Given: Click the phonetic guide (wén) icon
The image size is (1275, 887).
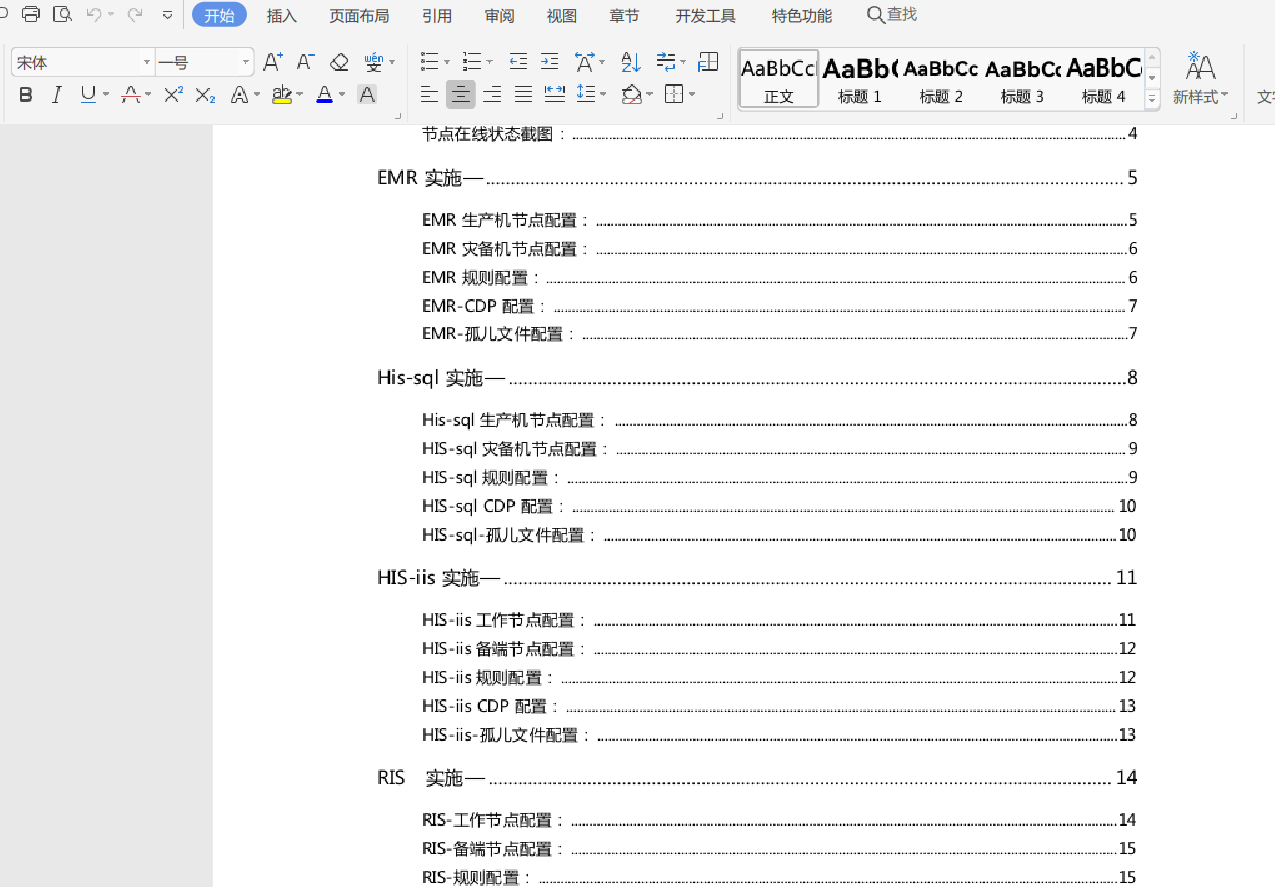Looking at the screenshot, I should click(x=374, y=62).
